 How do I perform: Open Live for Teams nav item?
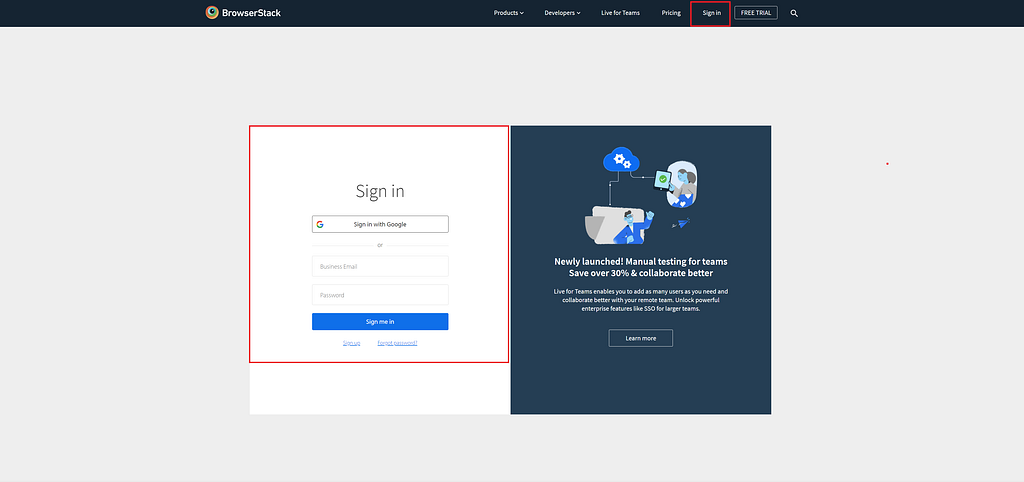click(620, 13)
